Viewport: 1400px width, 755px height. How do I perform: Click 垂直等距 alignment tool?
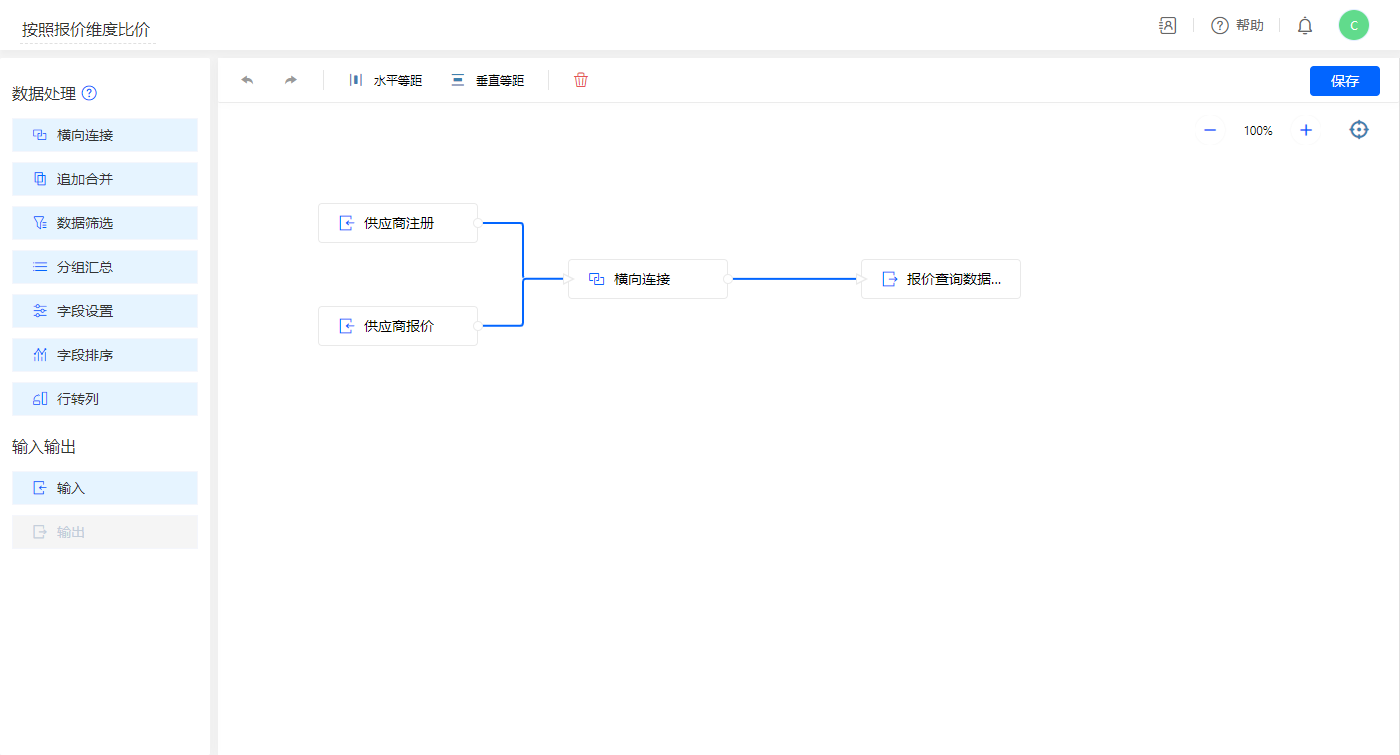point(488,80)
